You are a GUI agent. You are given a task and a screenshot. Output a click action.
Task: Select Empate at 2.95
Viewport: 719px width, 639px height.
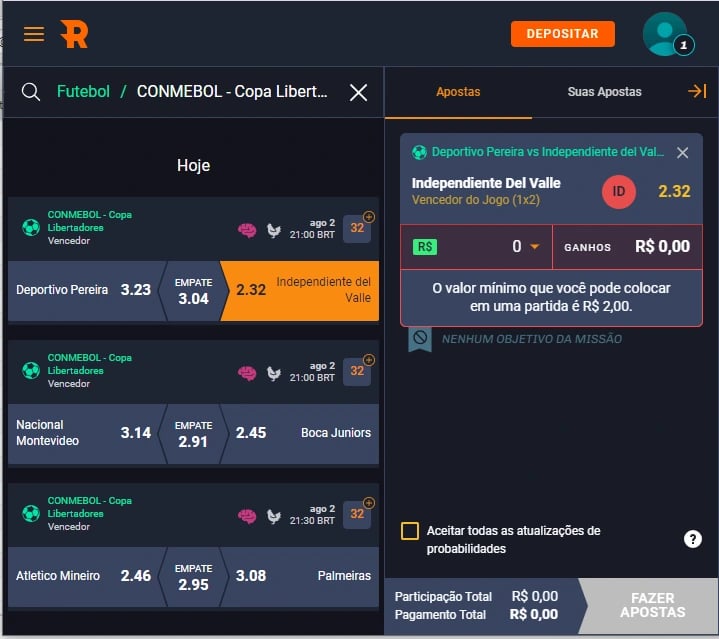(x=193, y=577)
